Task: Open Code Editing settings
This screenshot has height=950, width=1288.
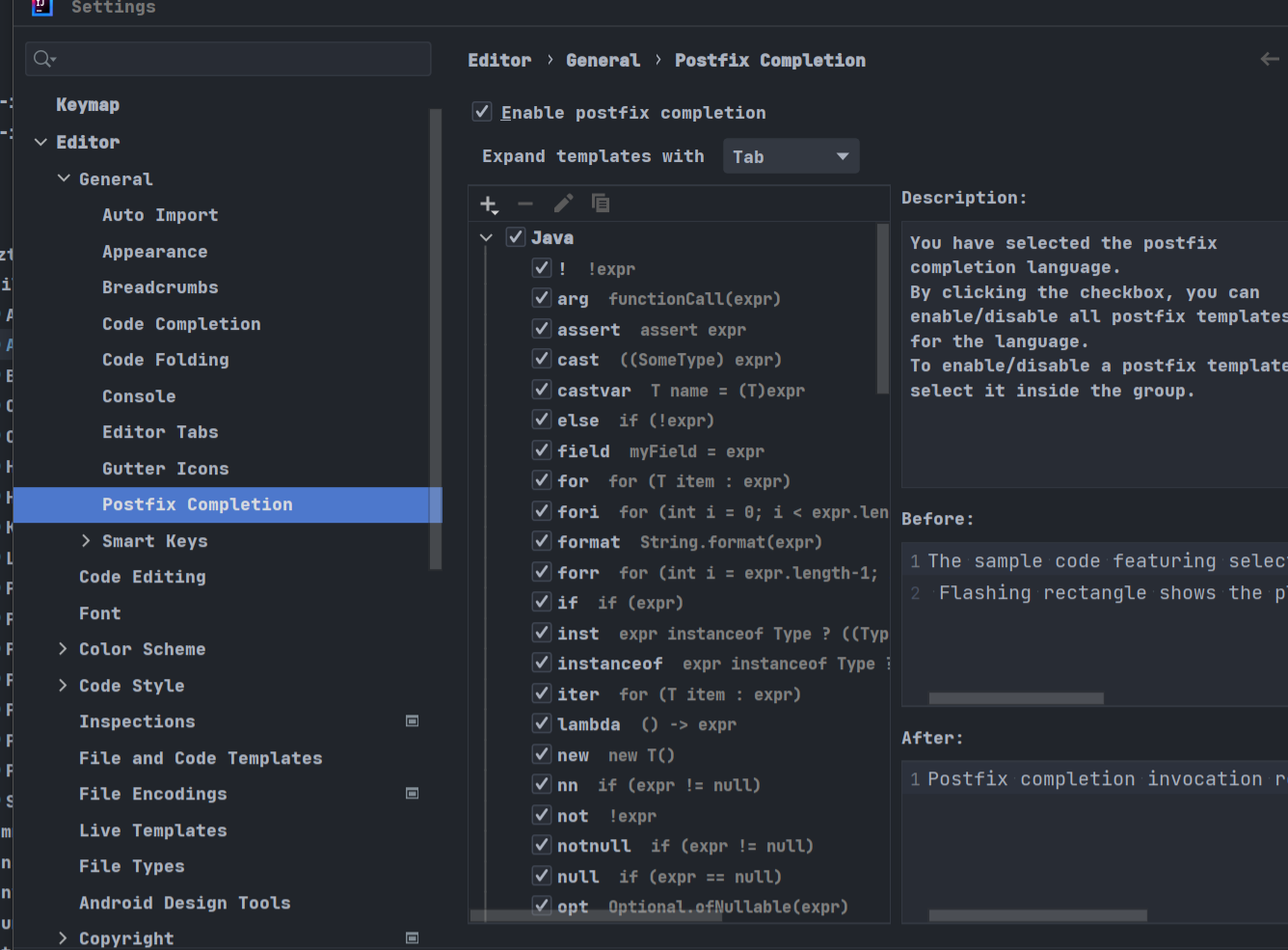Action: pyautogui.click(x=143, y=577)
